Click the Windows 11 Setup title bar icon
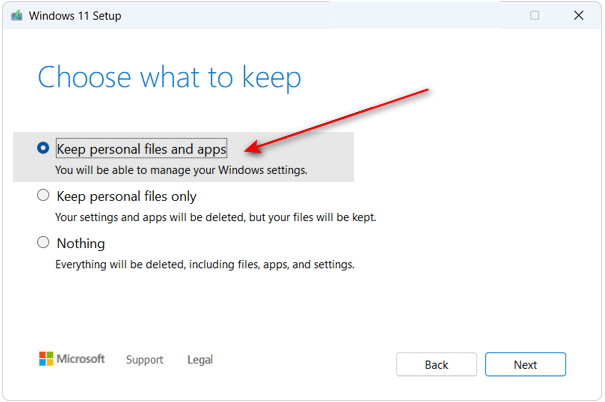The width and height of the screenshot is (605, 402). click(x=17, y=16)
